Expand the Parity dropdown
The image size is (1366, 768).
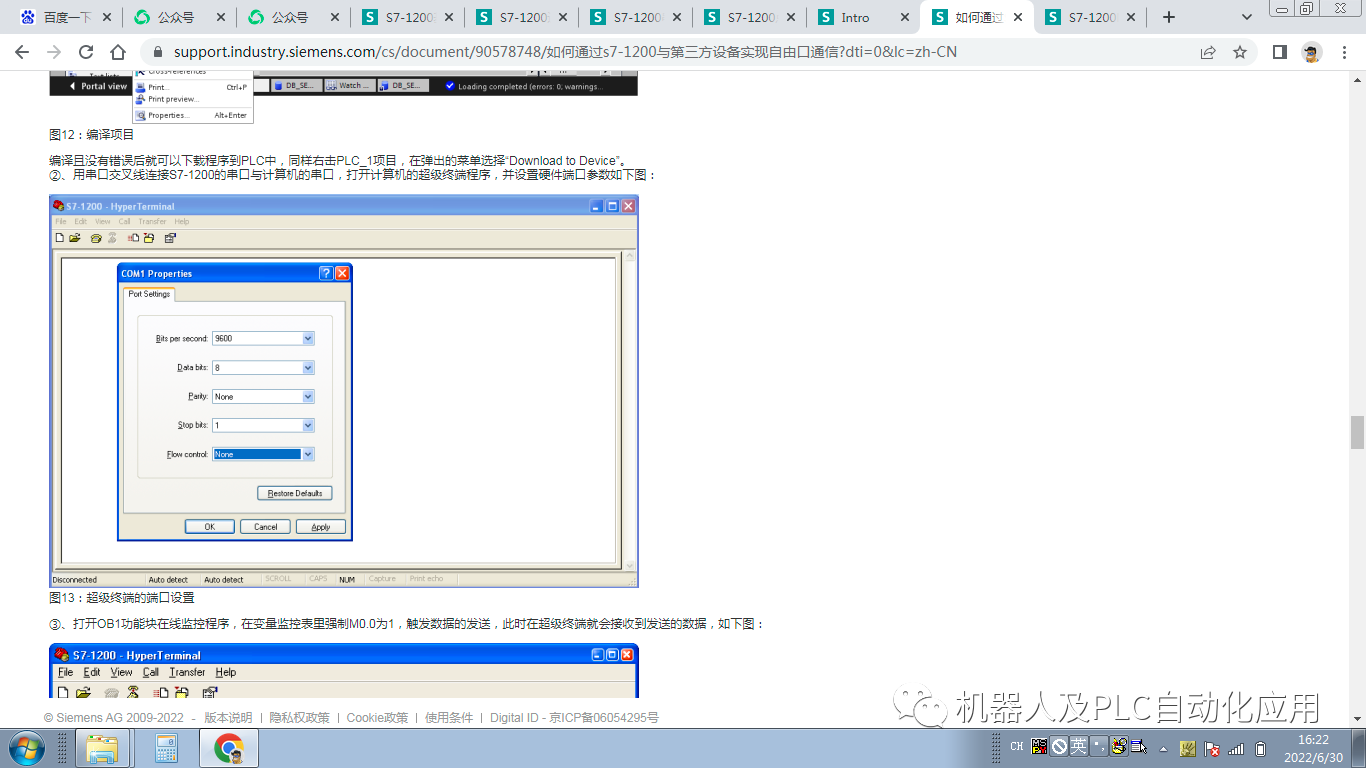[308, 397]
